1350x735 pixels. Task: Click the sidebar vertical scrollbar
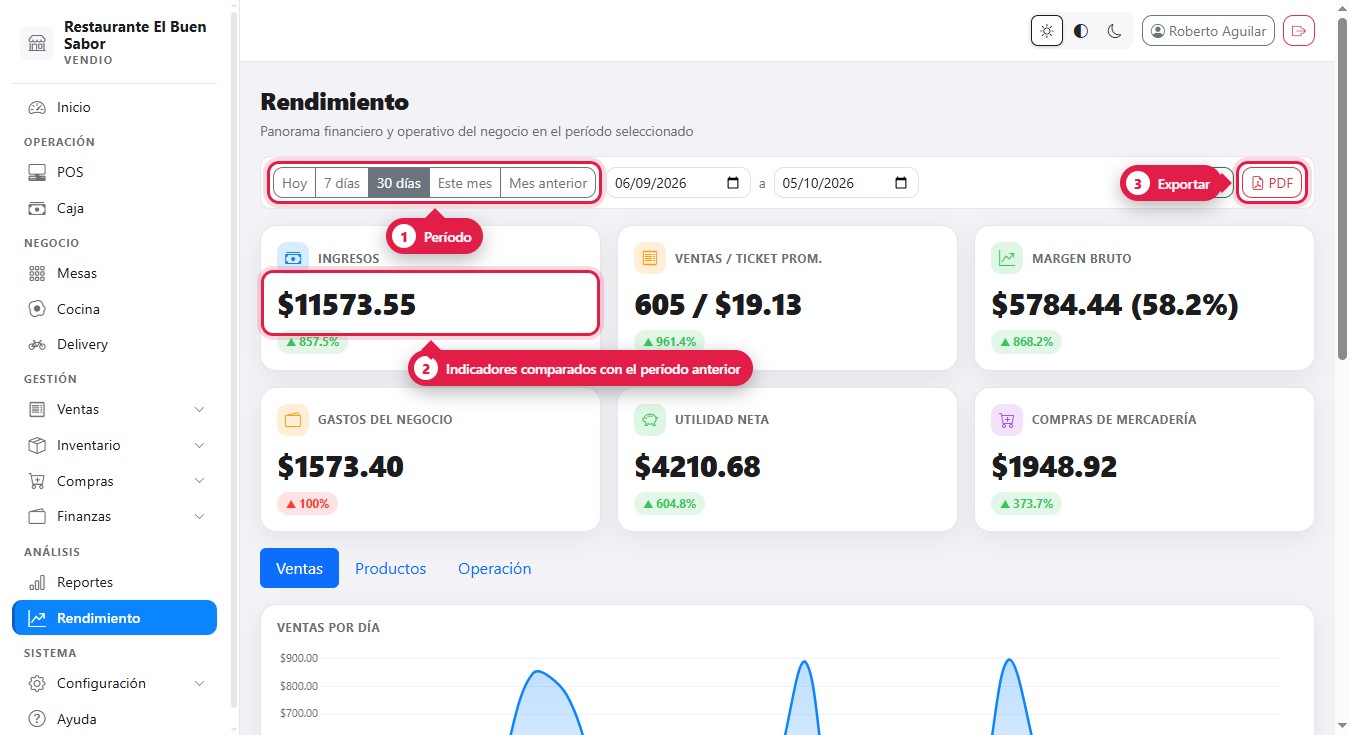(x=234, y=360)
